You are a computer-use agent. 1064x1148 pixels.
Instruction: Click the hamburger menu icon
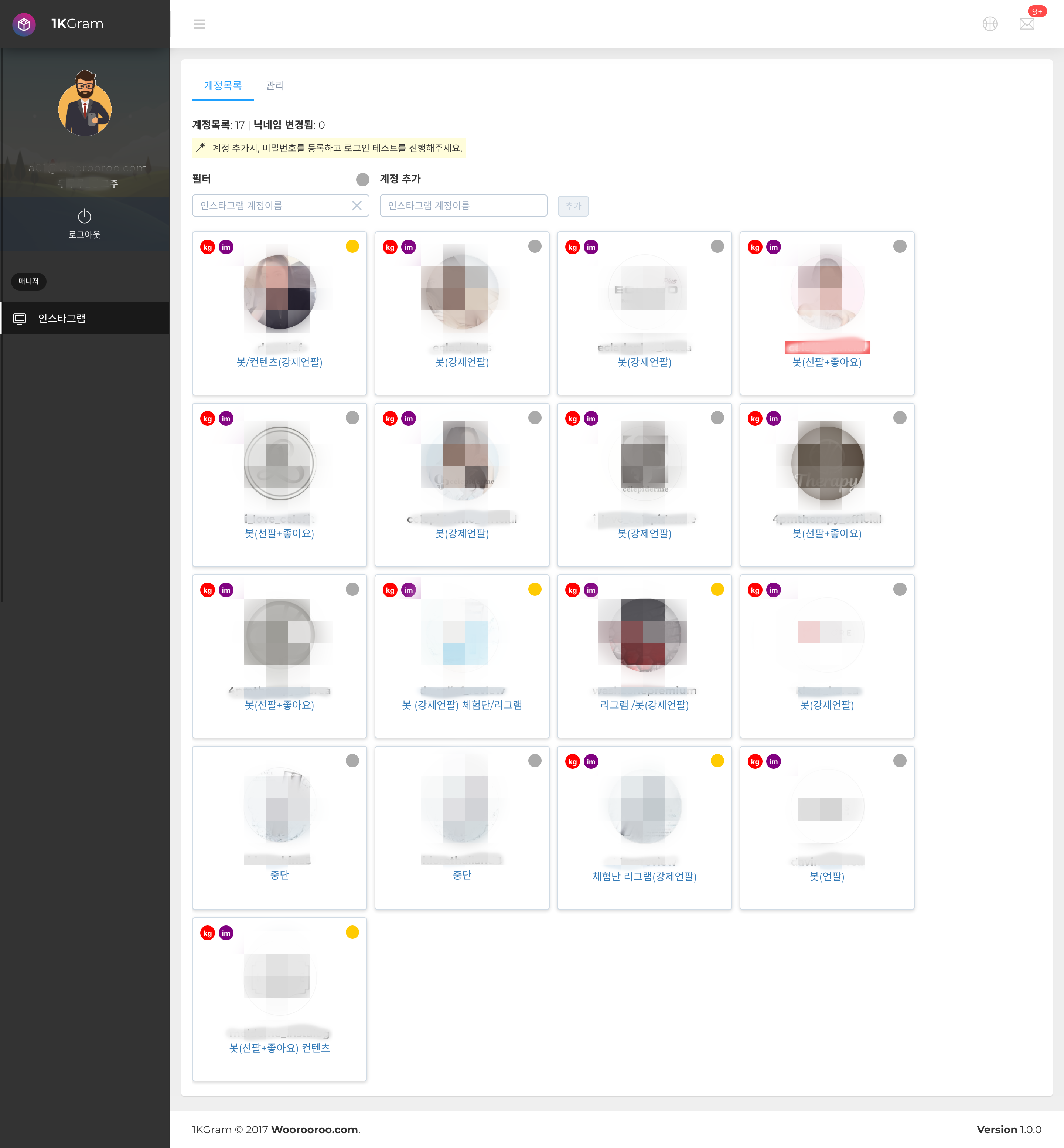click(x=199, y=24)
